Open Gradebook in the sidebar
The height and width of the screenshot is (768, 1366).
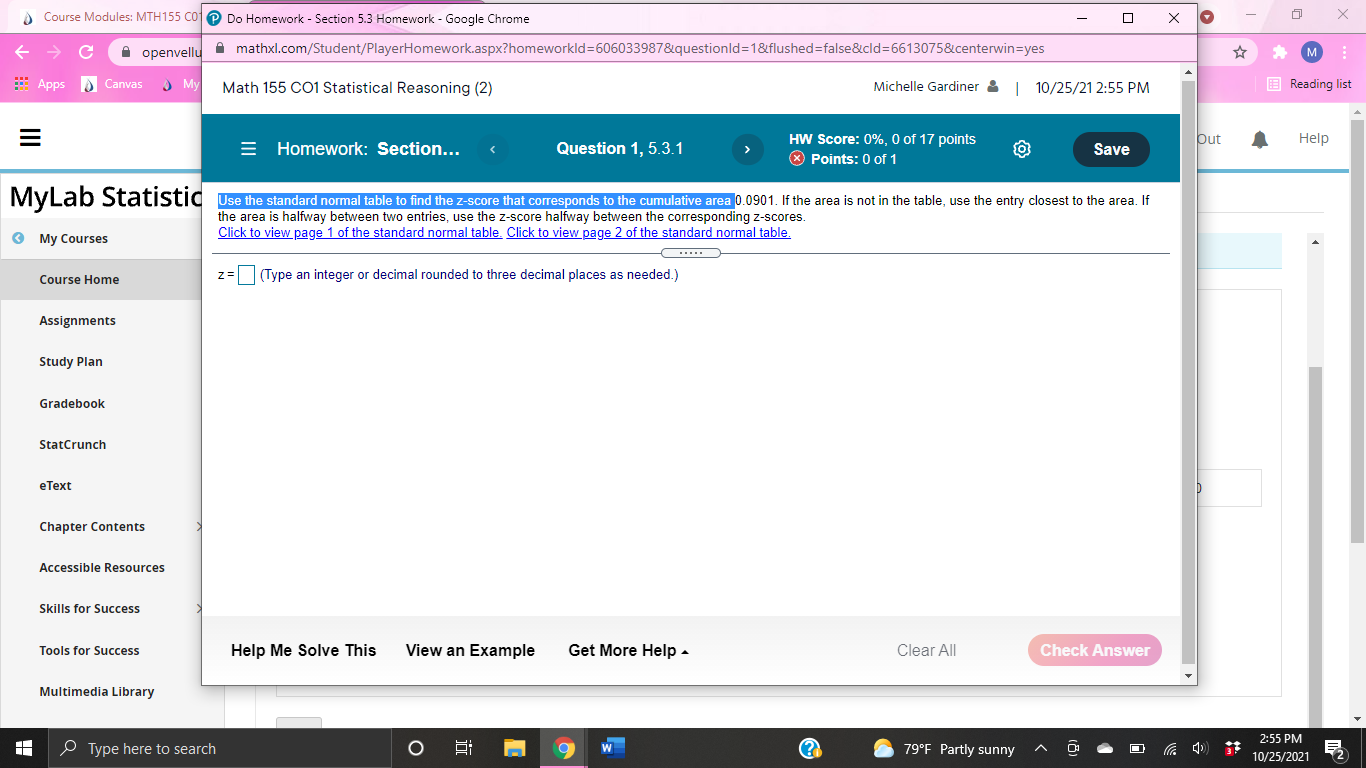(x=72, y=403)
